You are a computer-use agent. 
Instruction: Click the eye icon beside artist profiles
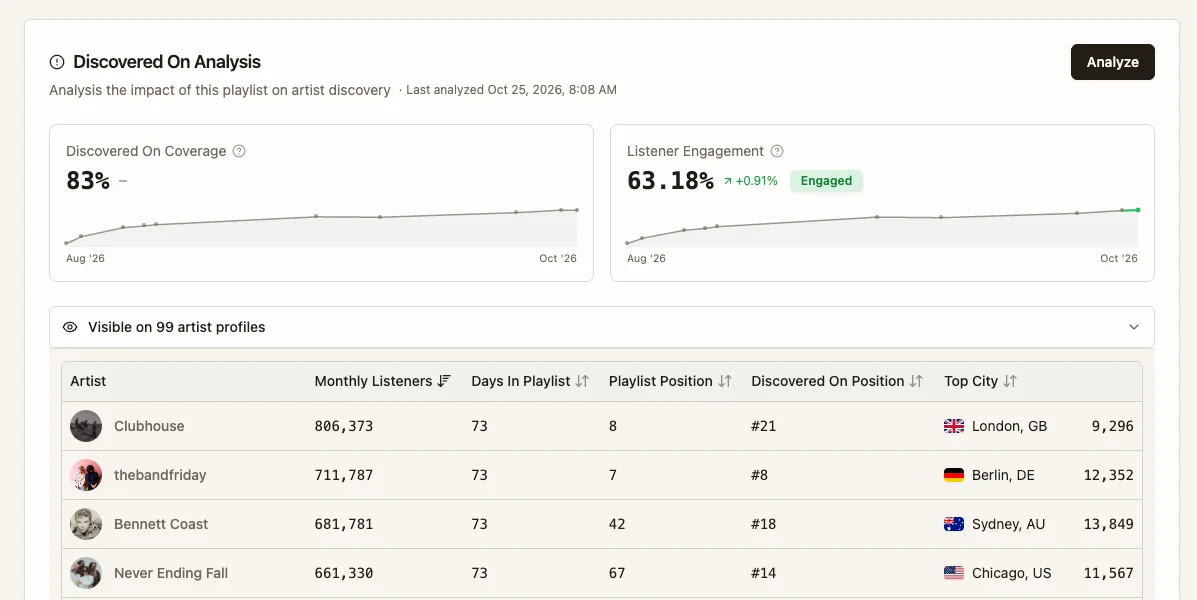(70, 327)
